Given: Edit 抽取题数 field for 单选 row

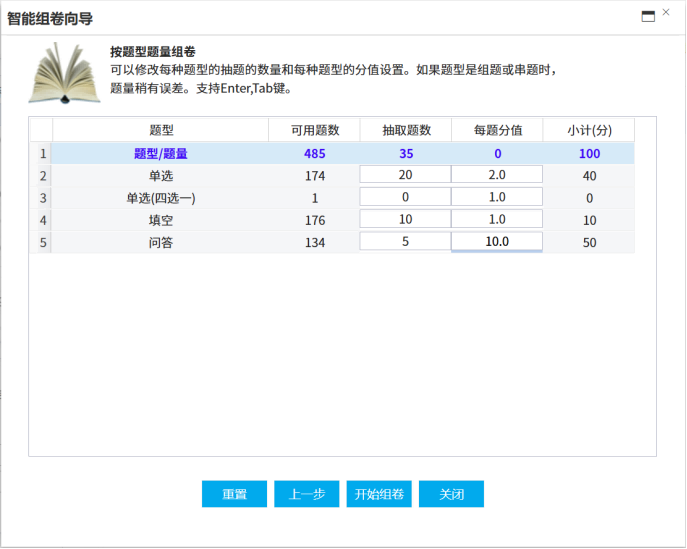Looking at the screenshot, I should tap(405, 175).
